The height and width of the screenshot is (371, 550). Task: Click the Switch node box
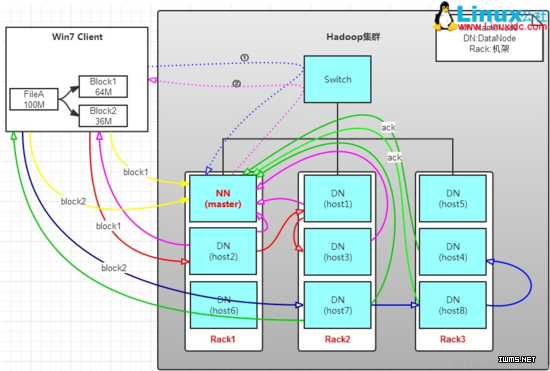(x=337, y=79)
